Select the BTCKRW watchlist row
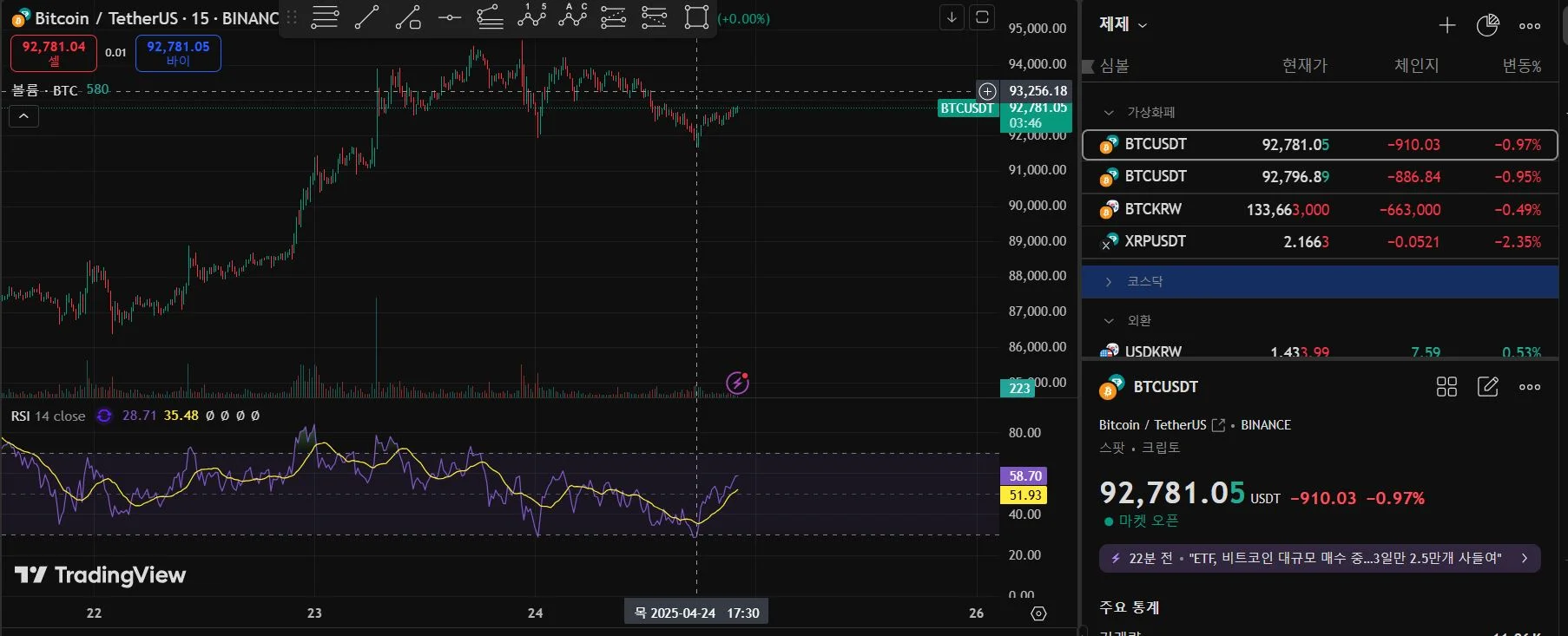The image size is (1568, 636). tap(1320, 209)
